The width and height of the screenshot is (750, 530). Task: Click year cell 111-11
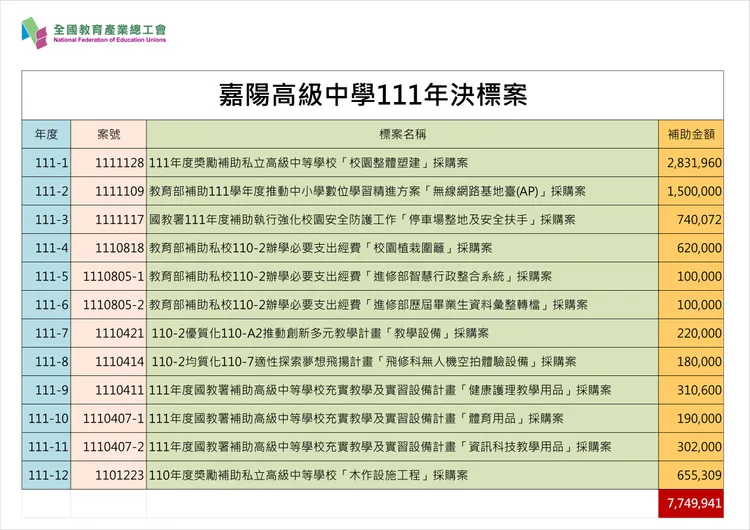[x=46, y=447]
